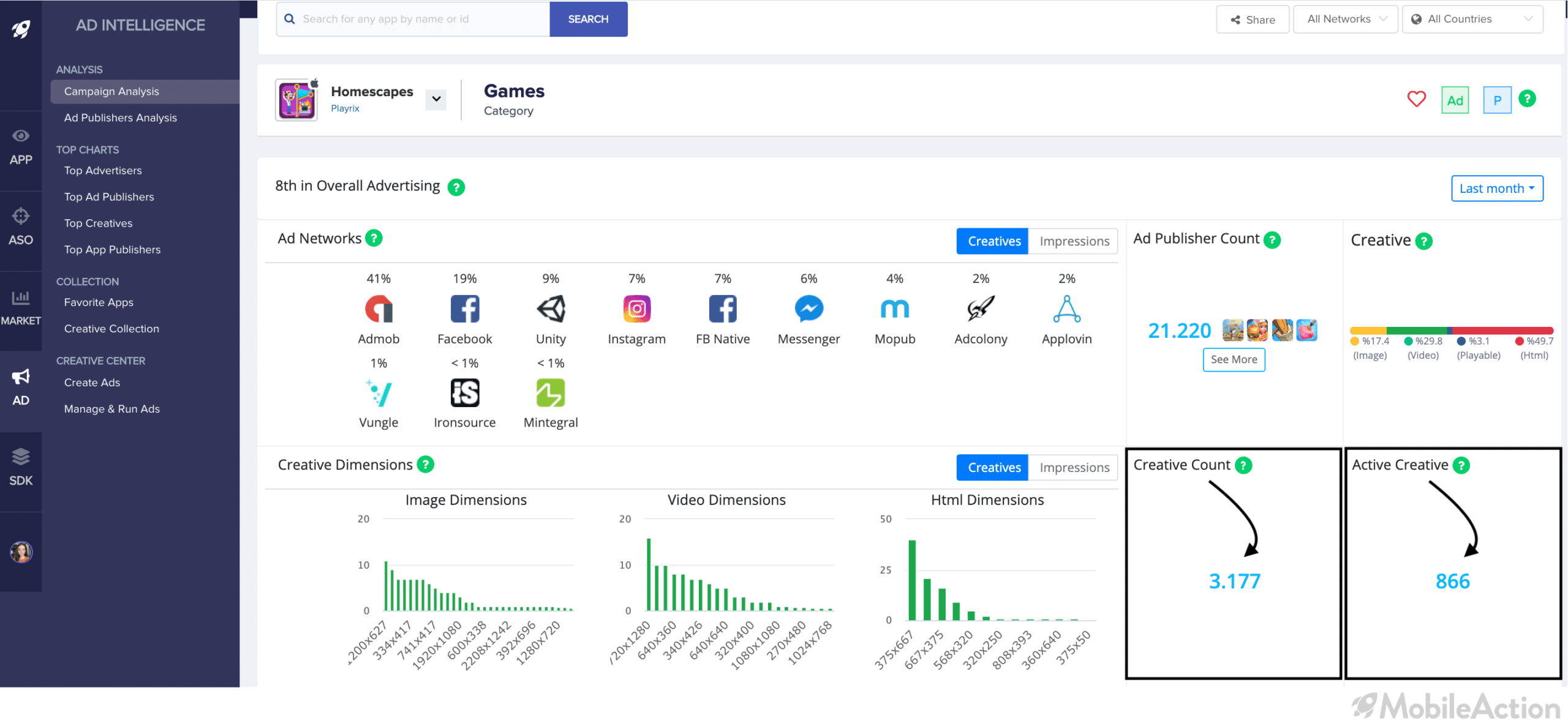
Task: Open Campaign Analysis in sidebar
Action: click(x=145, y=91)
